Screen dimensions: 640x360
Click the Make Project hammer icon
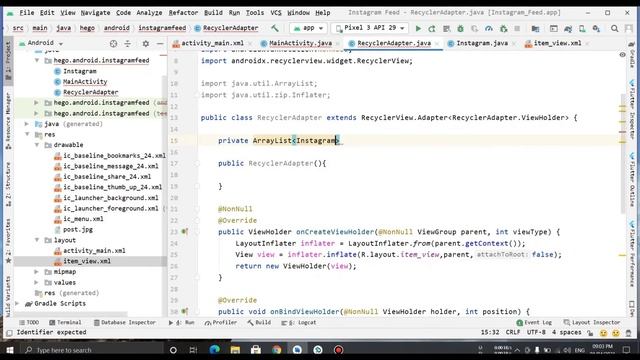[275, 28]
